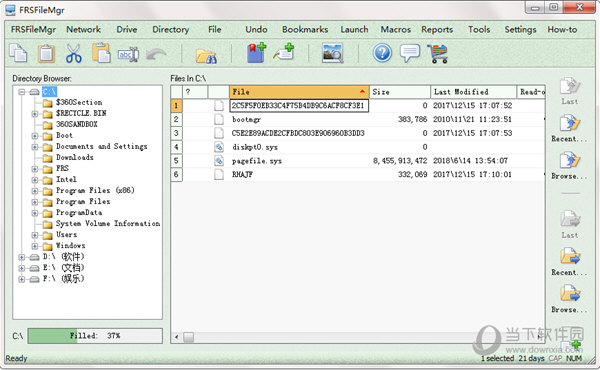Sort by the File column header
Image resolution: width=600 pixels, height=370 pixels.
(x=299, y=92)
